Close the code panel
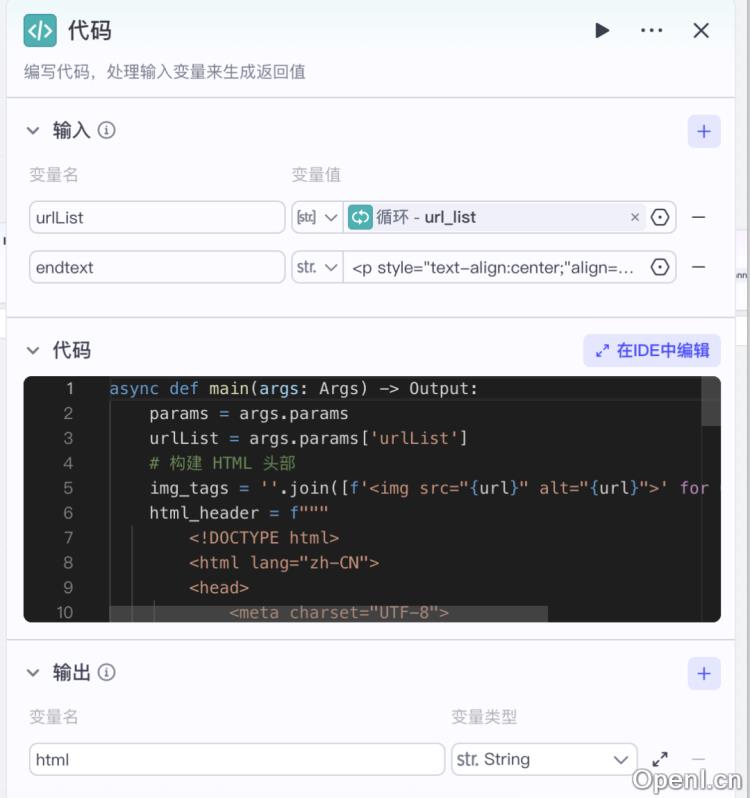 701,31
